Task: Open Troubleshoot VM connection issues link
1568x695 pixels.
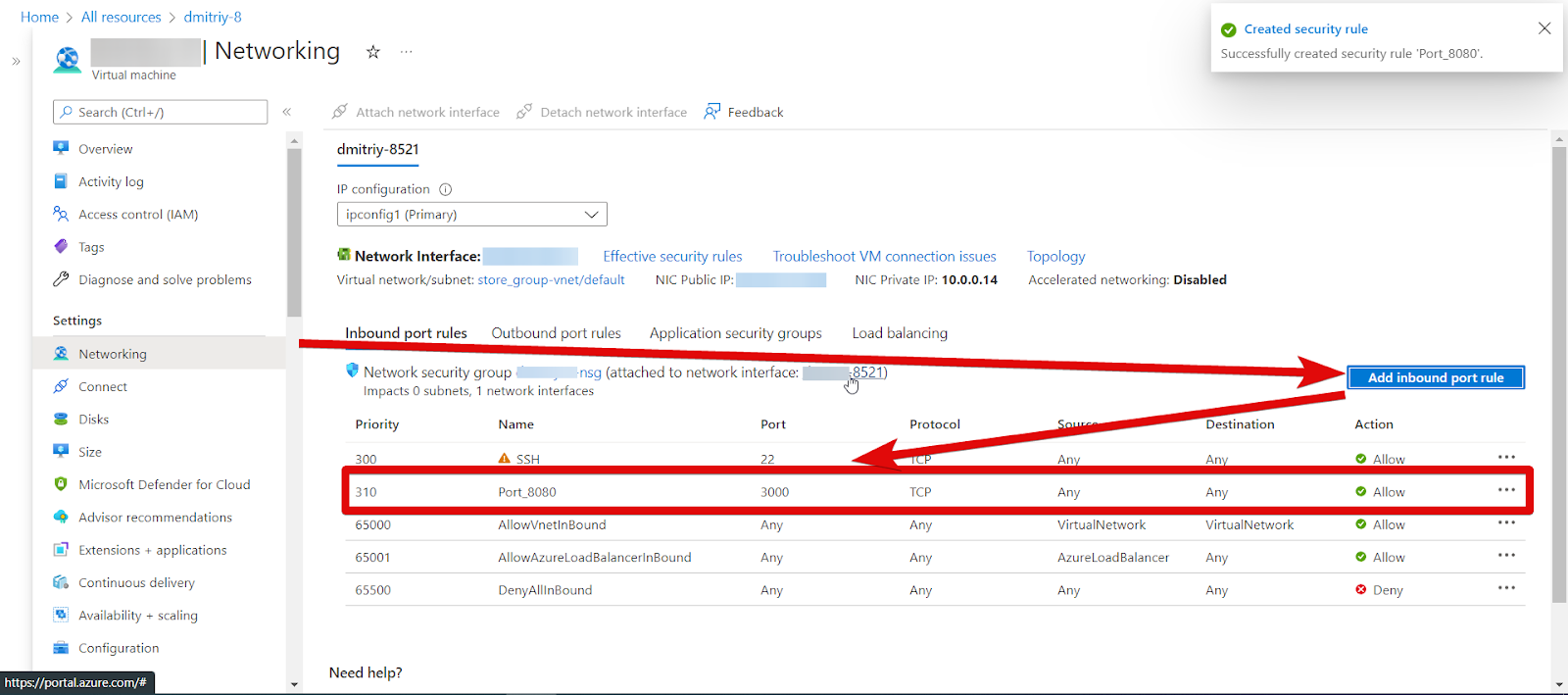Action: pos(885,256)
